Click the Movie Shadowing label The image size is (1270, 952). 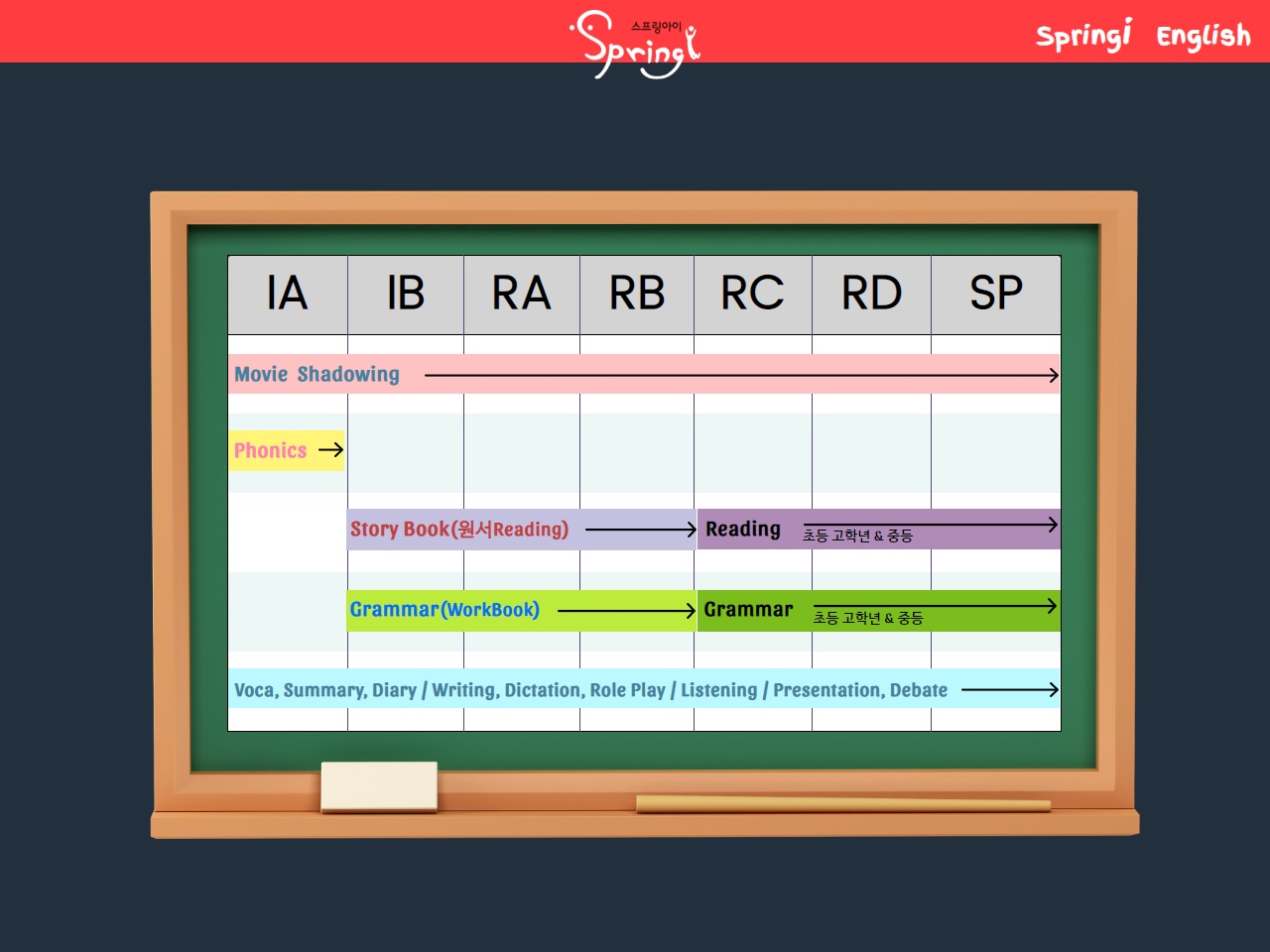(x=317, y=375)
